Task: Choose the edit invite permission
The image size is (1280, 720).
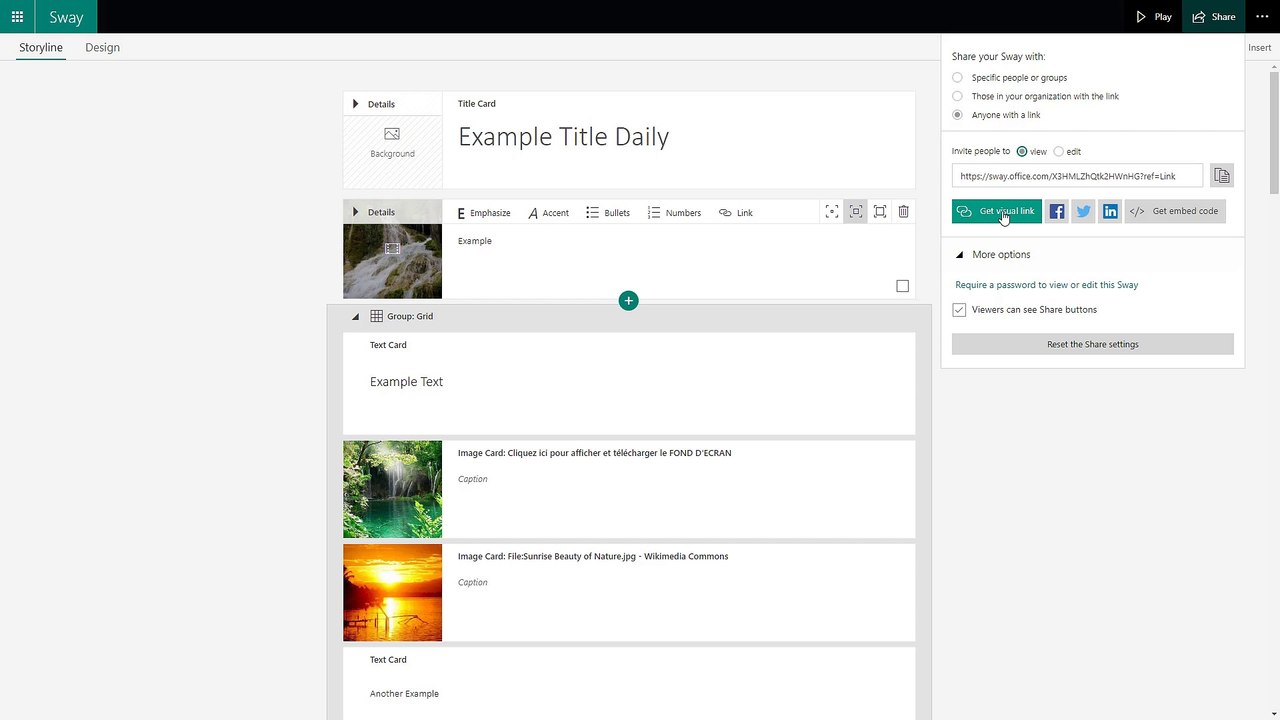Action: tap(1058, 152)
